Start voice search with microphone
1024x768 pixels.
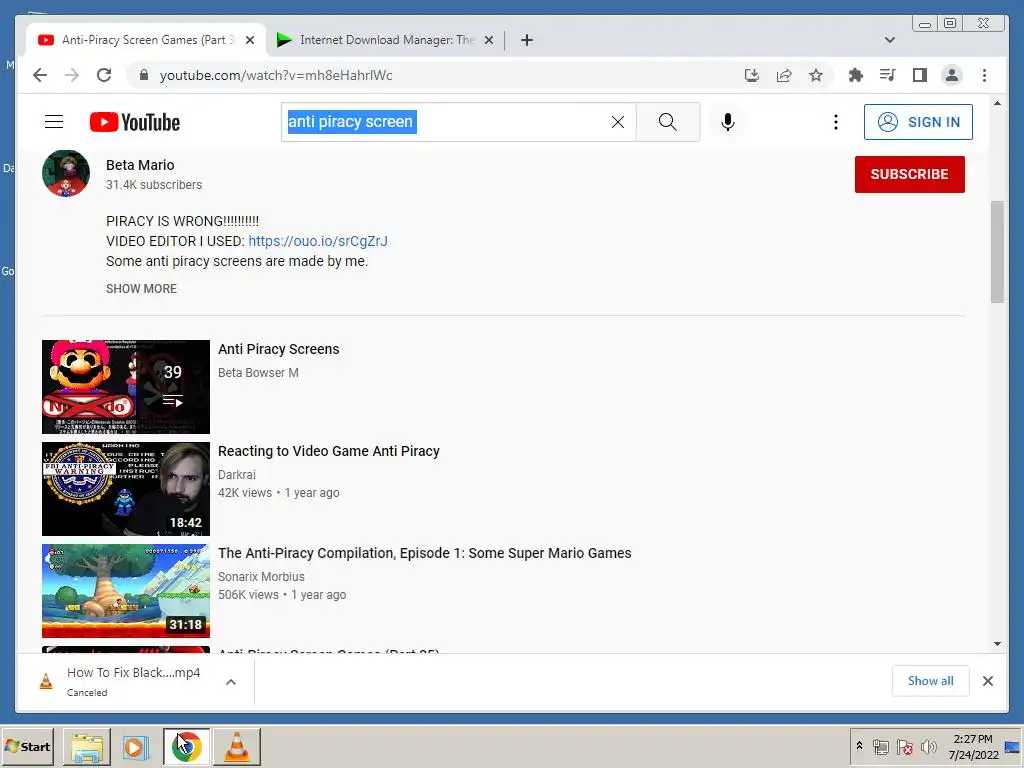[x=728, y=122]
